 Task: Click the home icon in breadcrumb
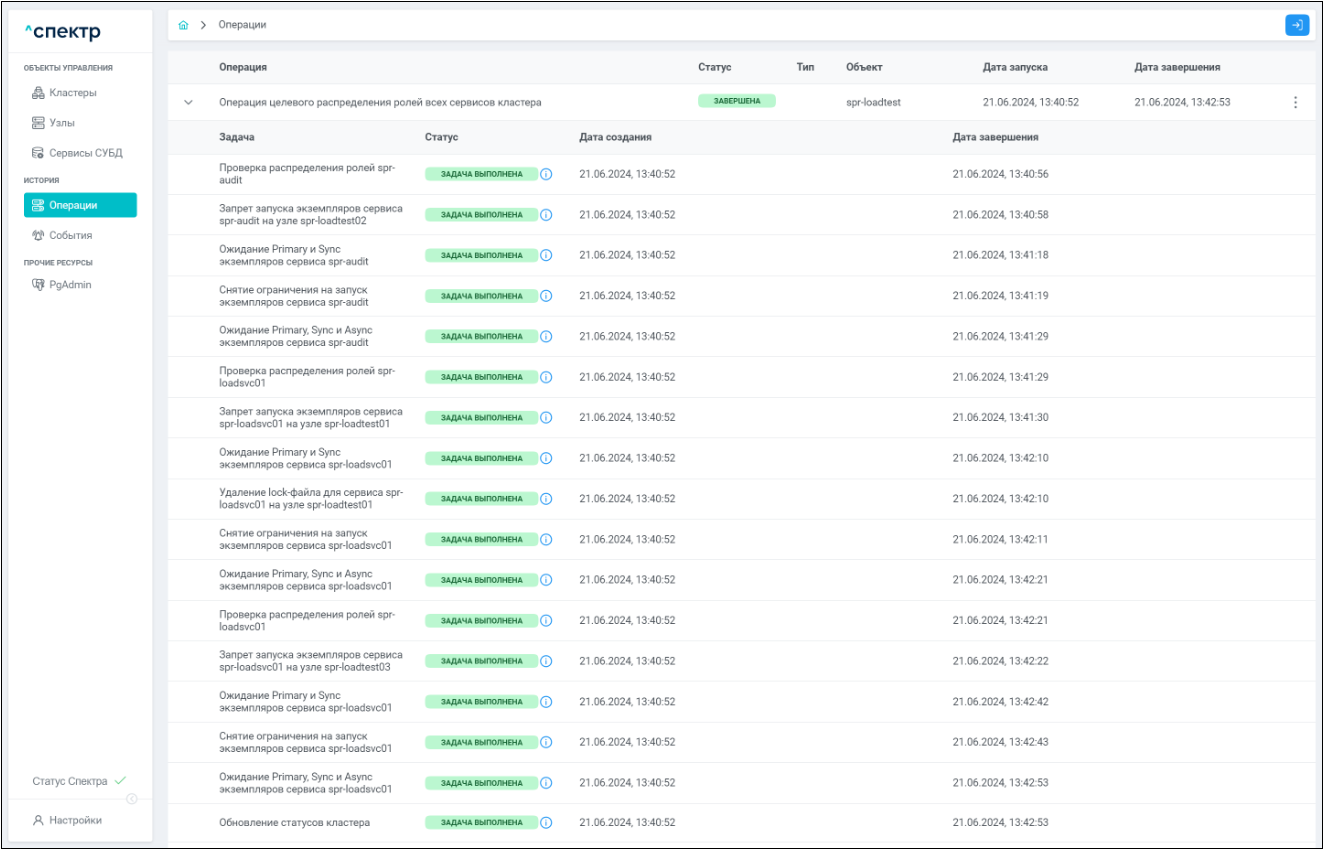[183, 25]
